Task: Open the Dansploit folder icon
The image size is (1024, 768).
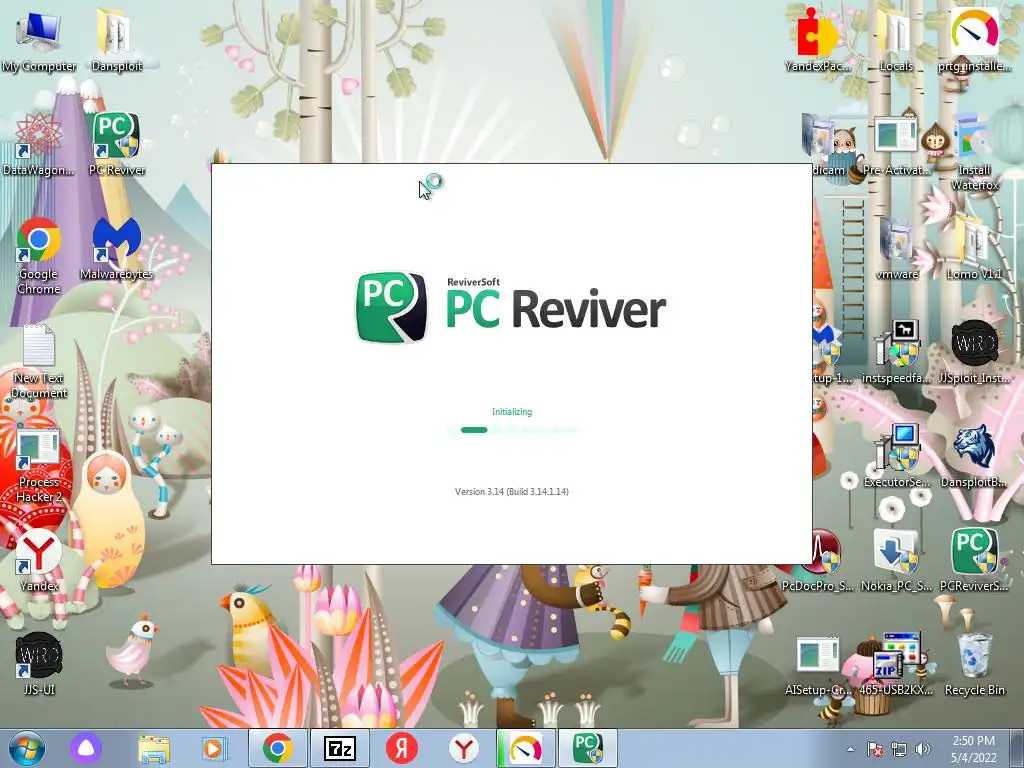Action: (116, 41)
